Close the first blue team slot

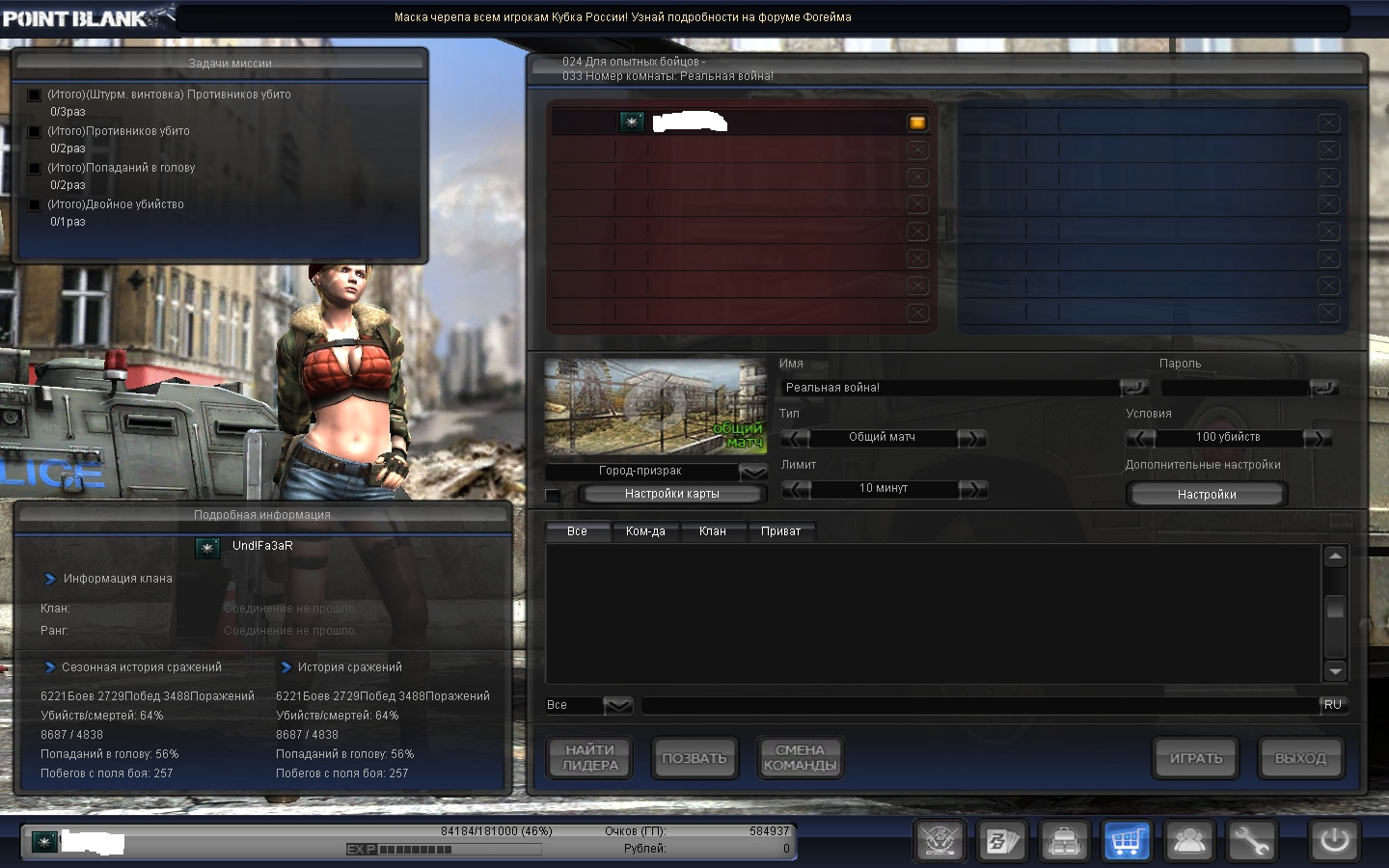click(x=1328, y=122)
